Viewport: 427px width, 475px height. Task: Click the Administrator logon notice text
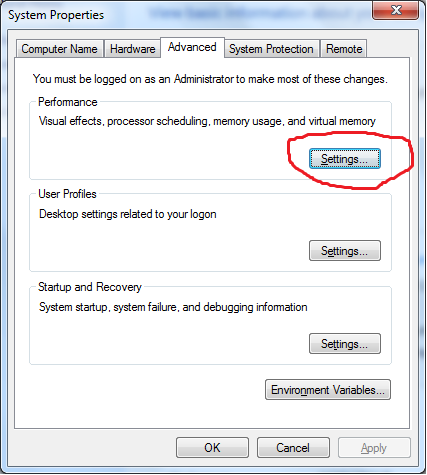tap(210, 79)
